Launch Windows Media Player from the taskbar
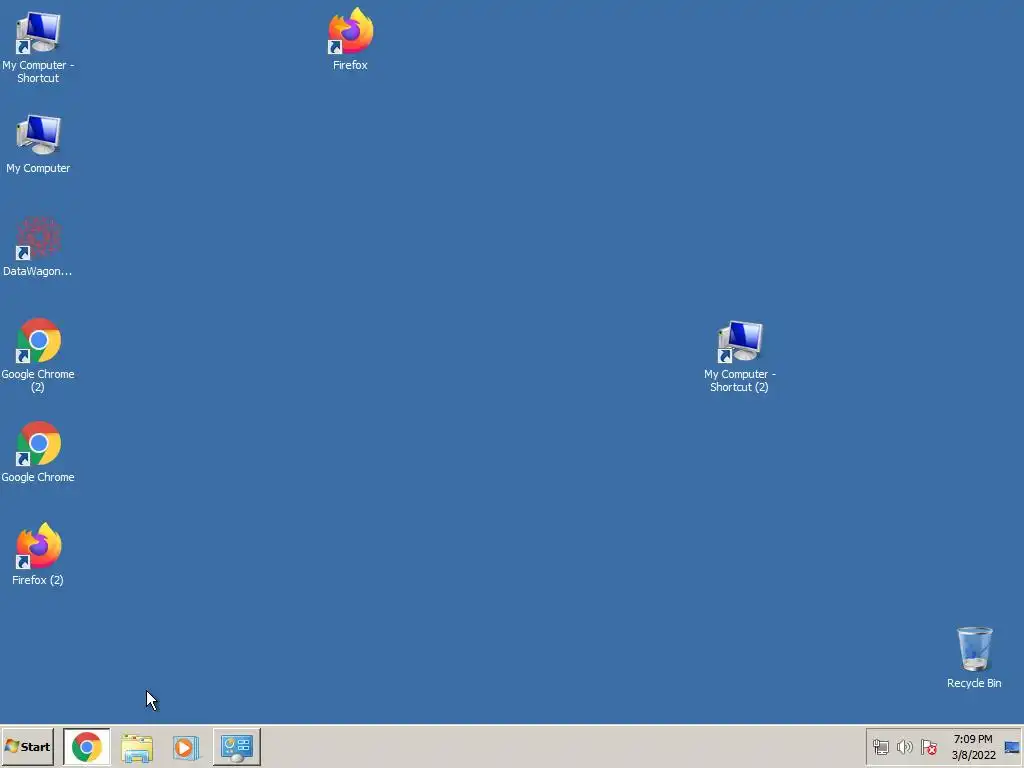The height and width of the screenshot is (768, 1024). tap(185, 747)
